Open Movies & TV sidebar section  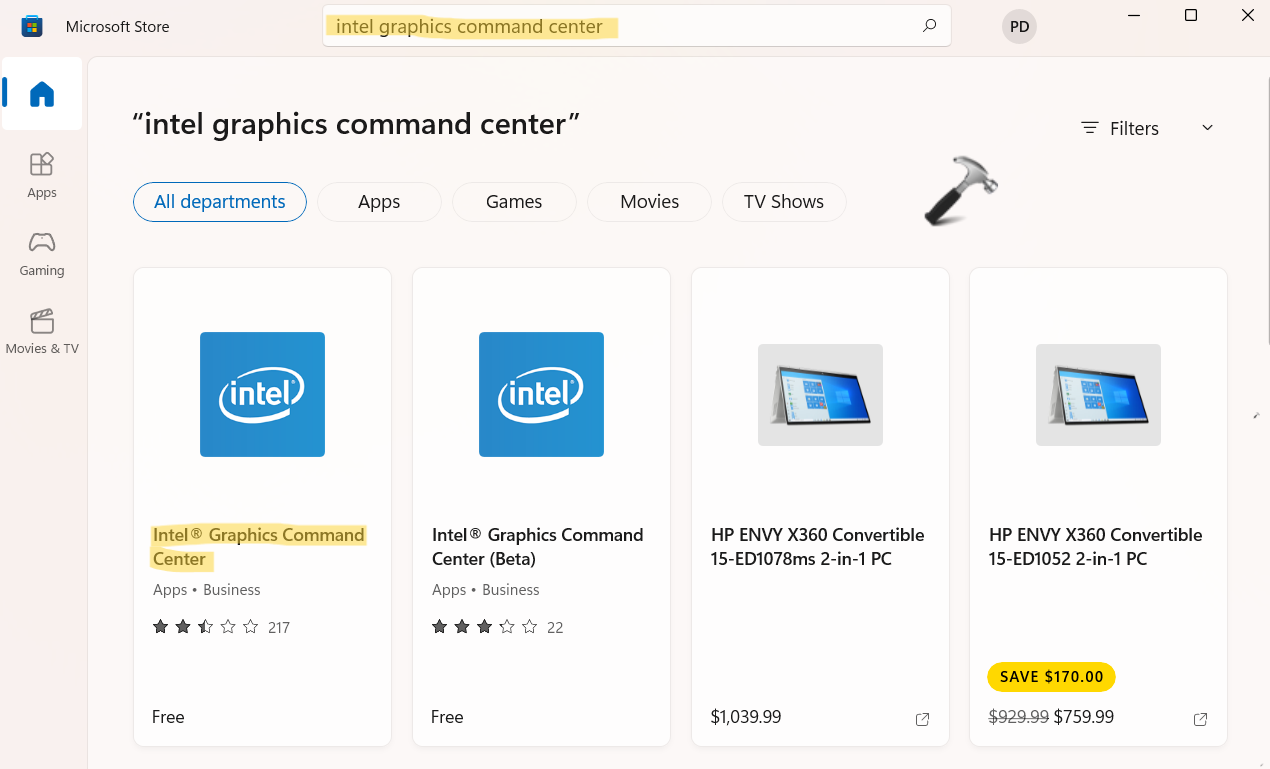[x=42, y=331]
